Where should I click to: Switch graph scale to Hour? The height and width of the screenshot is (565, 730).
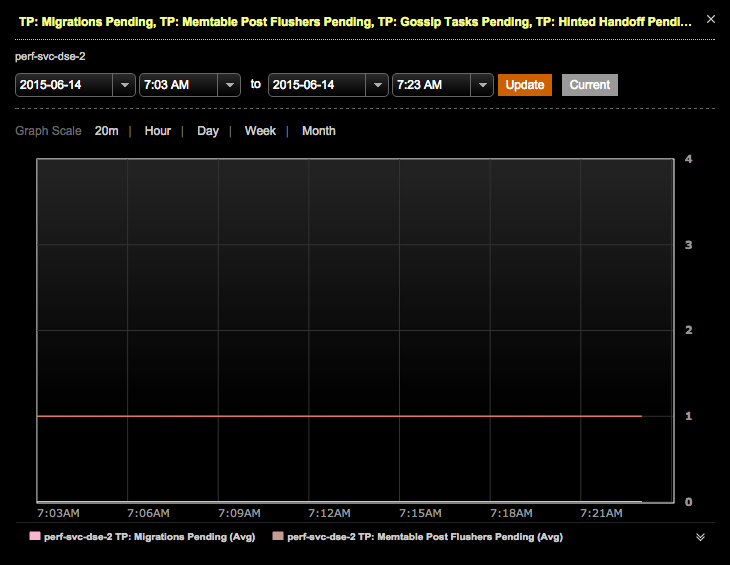[157, 131]
